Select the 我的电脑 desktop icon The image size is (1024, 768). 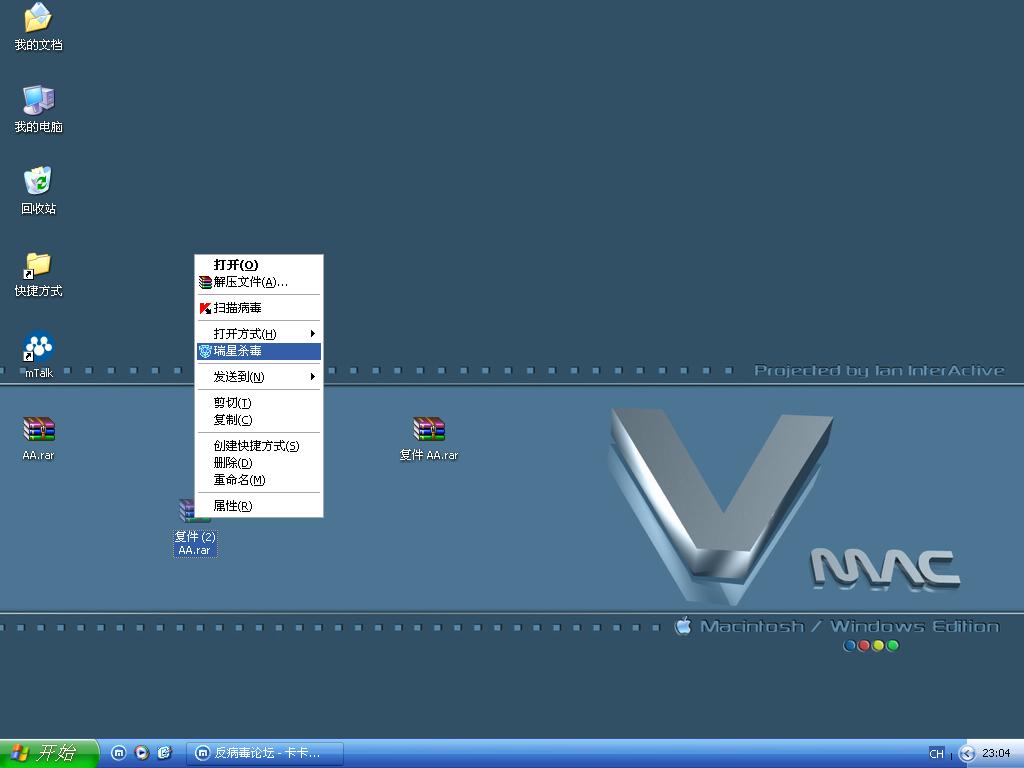[x=38, y=109]
